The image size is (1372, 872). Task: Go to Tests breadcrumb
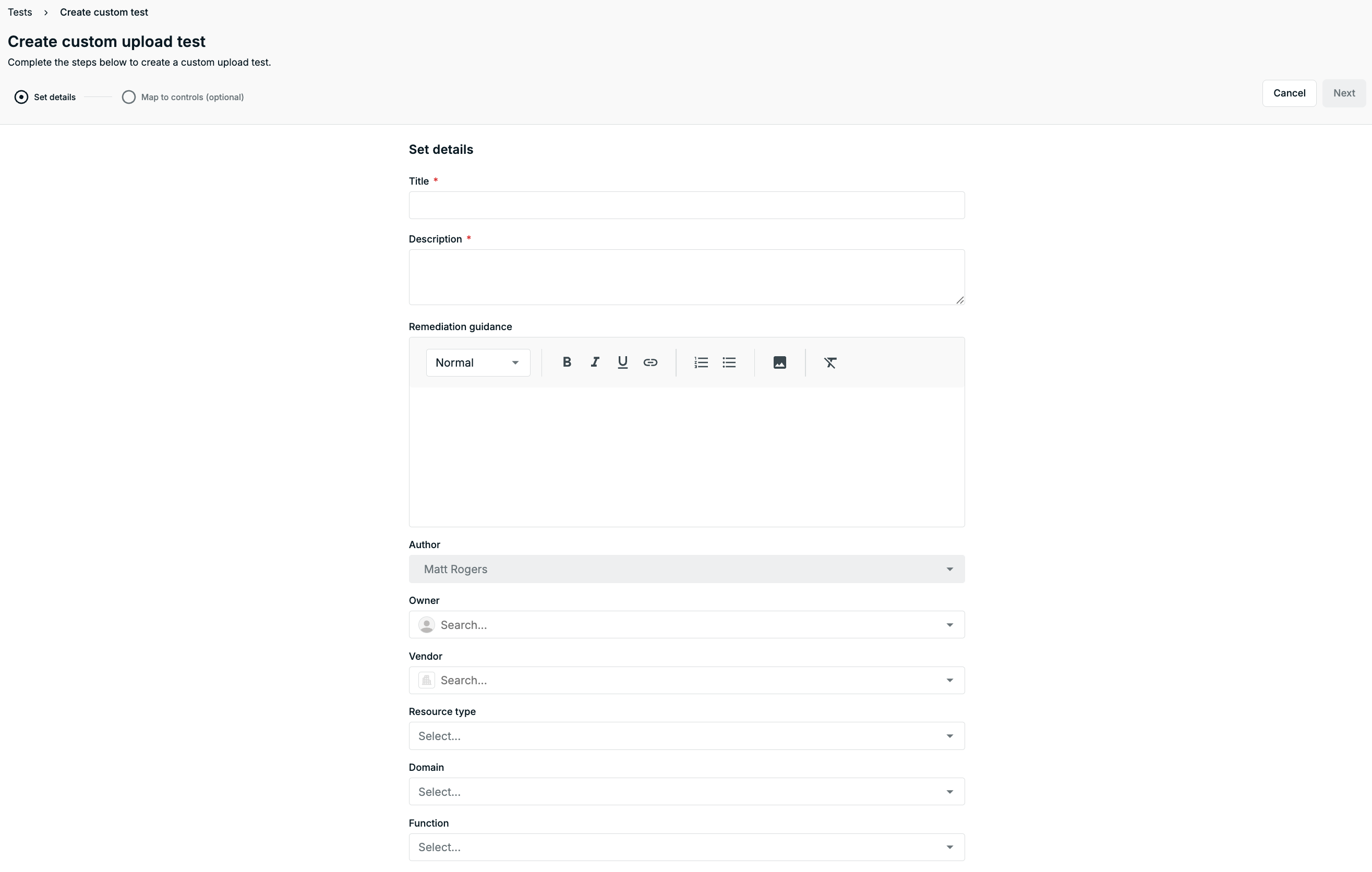point(20,12)
